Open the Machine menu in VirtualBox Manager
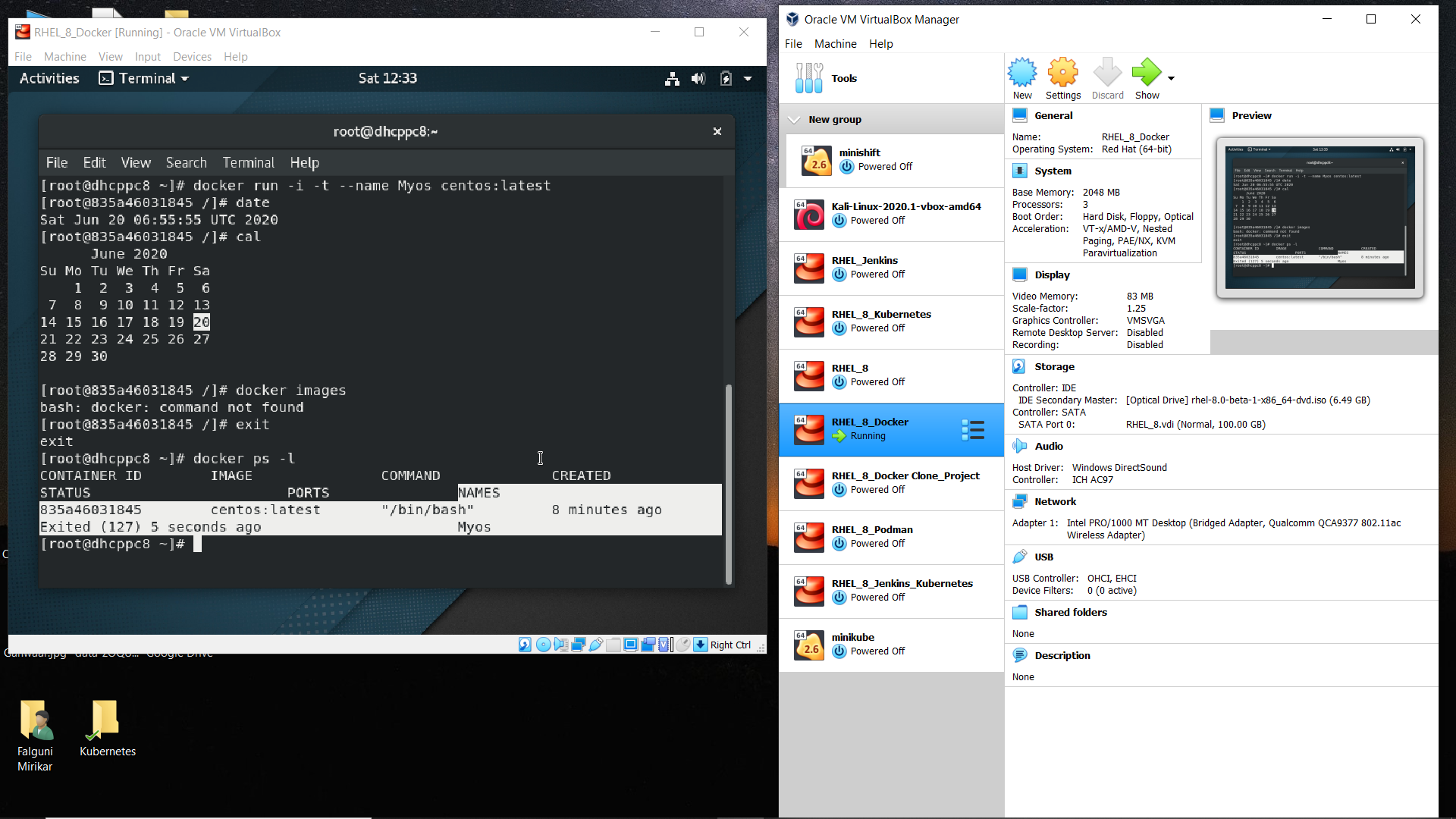 835,44
